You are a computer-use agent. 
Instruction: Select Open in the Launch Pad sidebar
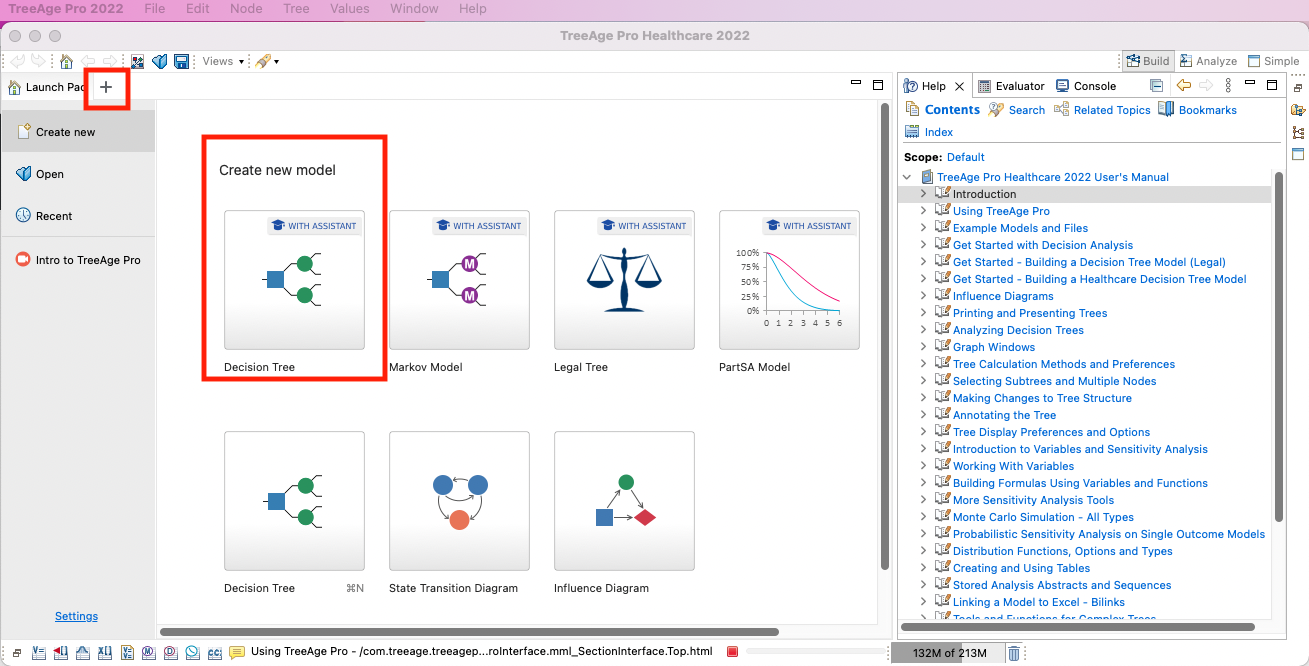(78, 174)
